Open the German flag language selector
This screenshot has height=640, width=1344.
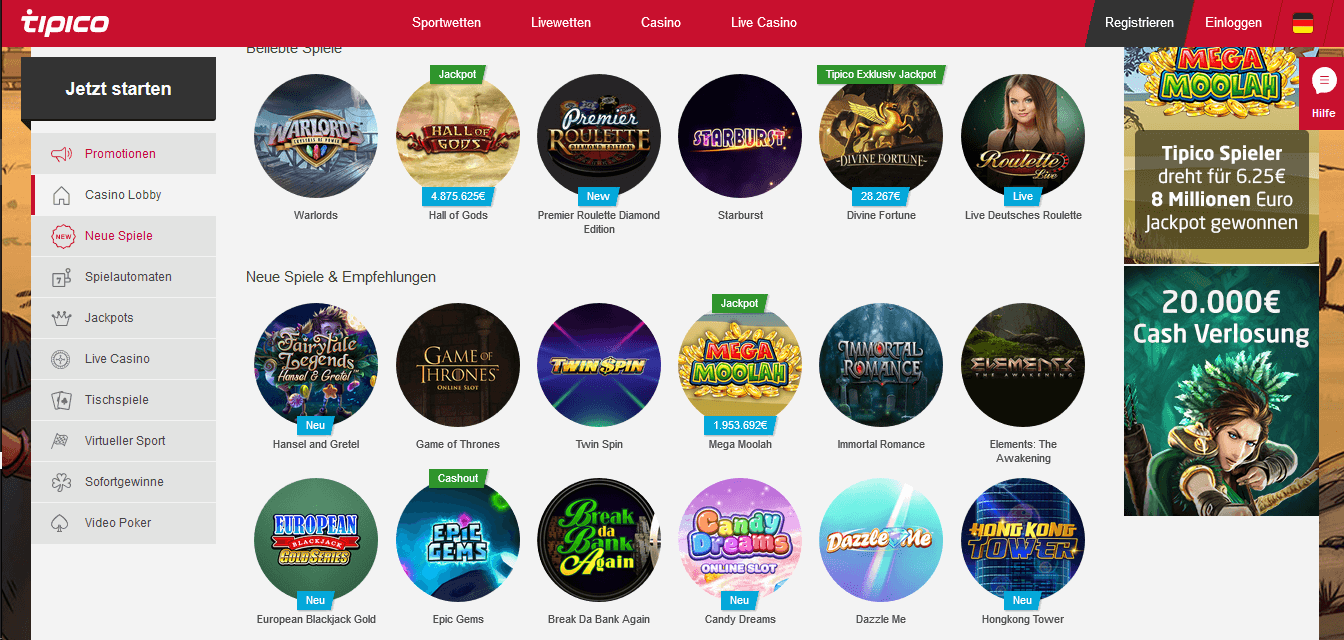(x=1302, y=23)
